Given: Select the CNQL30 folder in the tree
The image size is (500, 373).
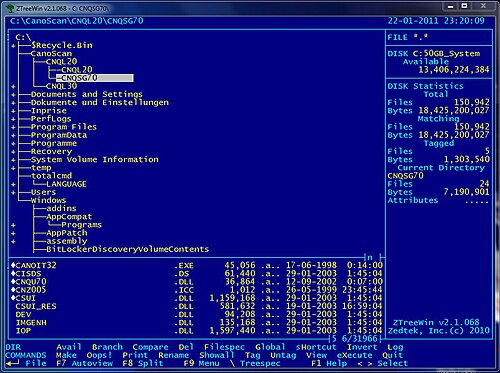Looking at the screenshot, I should click(x=62, y=86).
